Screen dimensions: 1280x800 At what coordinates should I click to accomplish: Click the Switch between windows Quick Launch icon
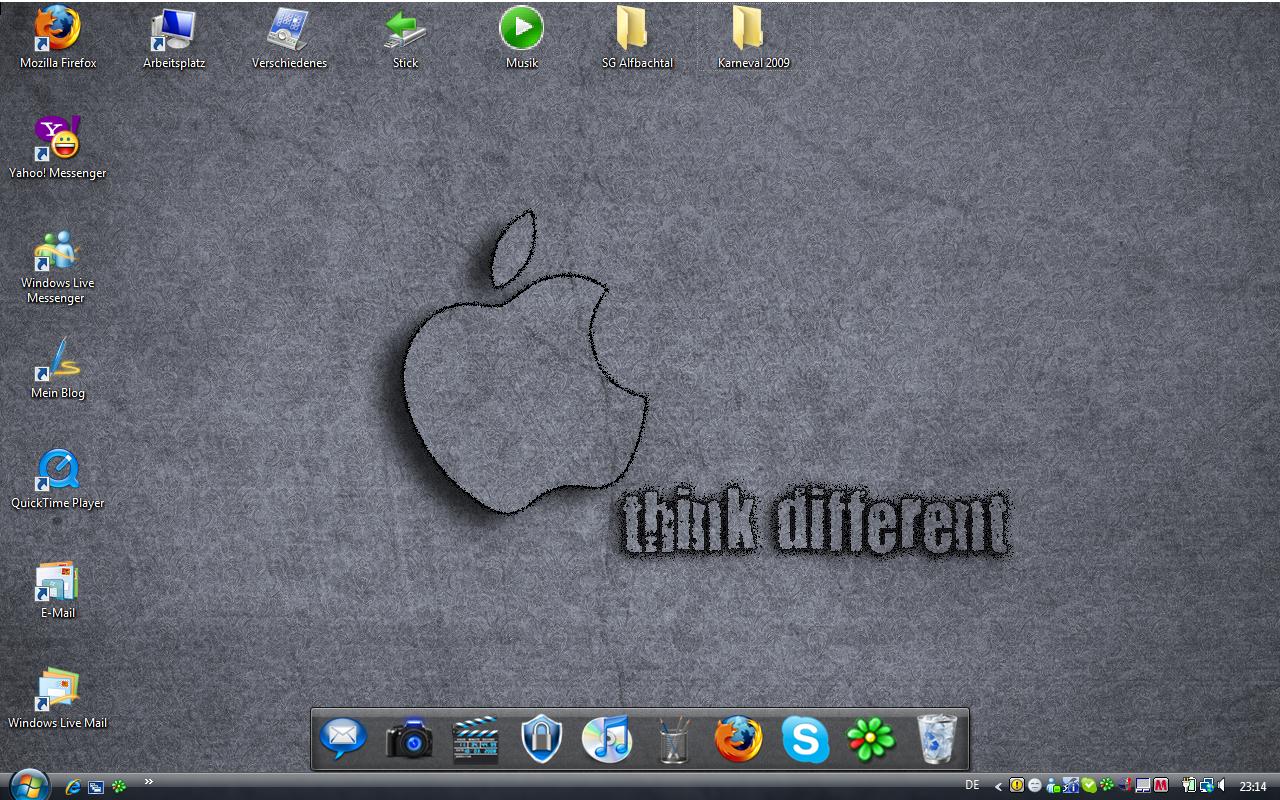click(x=96, y=787)
